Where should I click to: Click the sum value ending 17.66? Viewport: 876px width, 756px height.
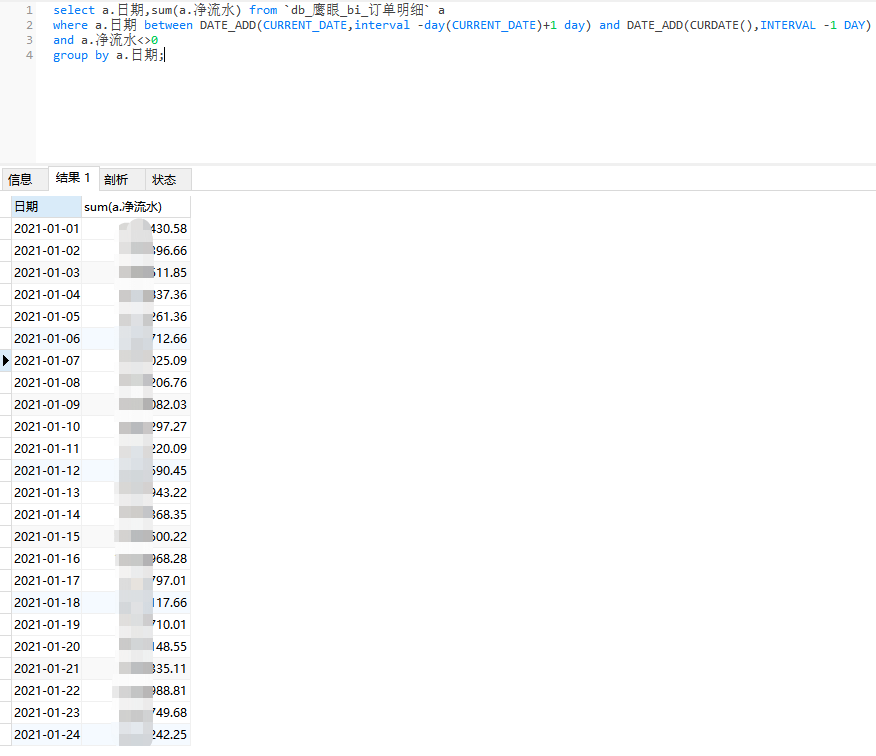(136, 602)
